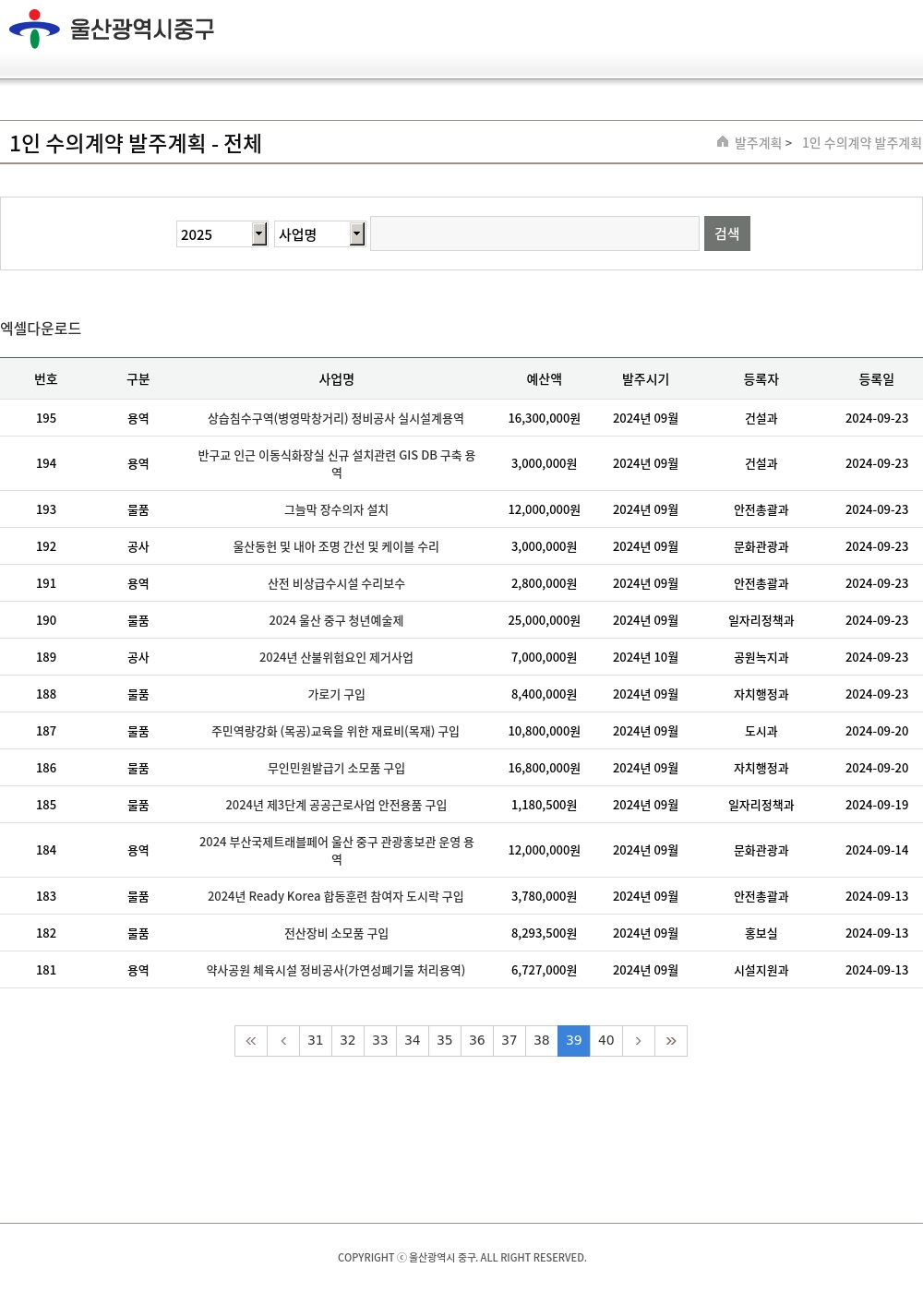The image size is (923, 1316).
Task: Go to page 40
Action: (x=606, y=1041)
